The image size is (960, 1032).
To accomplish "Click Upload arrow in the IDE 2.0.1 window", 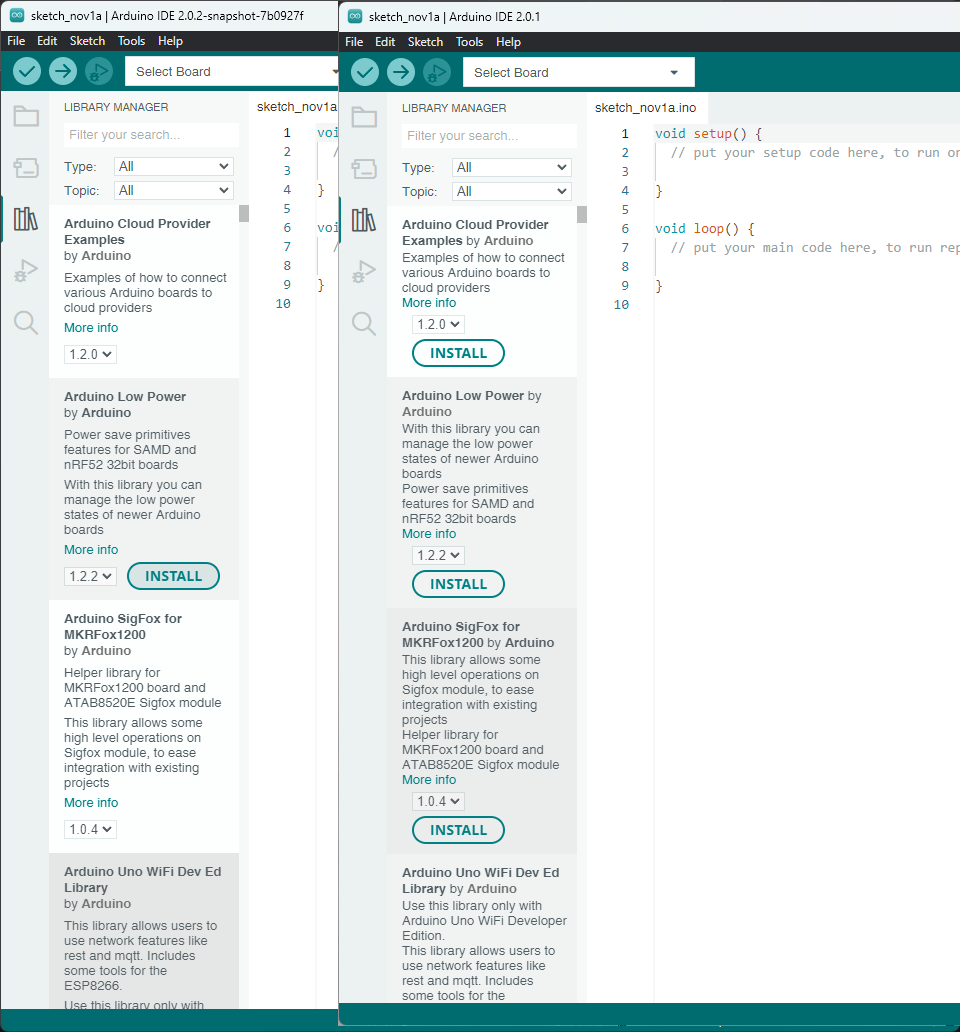I will (x=401, y=72).
